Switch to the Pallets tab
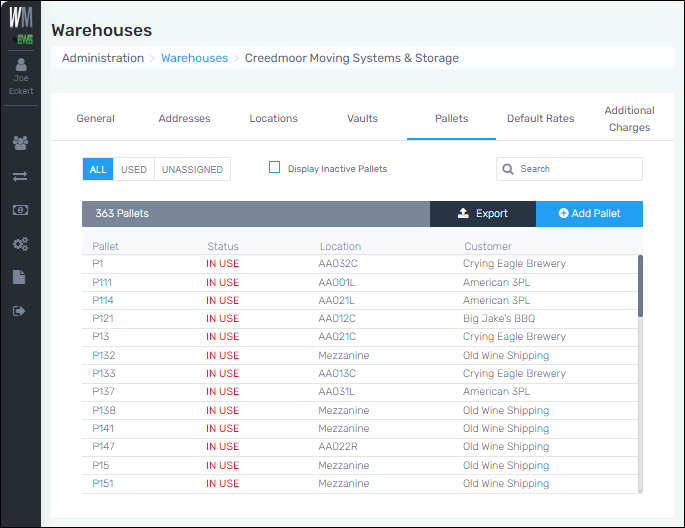The image size is (685, 528). point(451,118)
